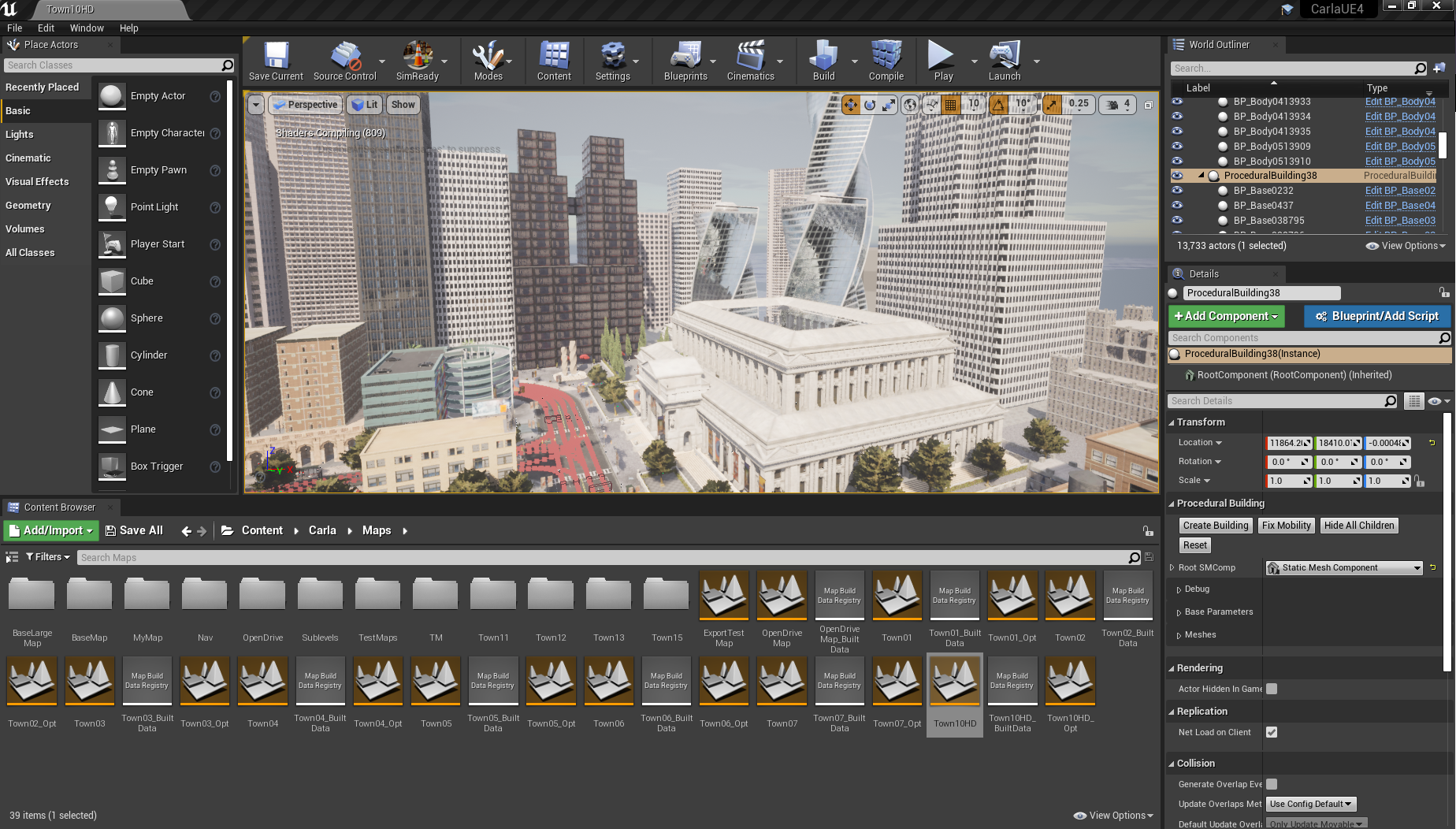This screenshot has width=1456, height=829.
Task: Toggle visibility of BP_Body0413933
Action: 1177,101
